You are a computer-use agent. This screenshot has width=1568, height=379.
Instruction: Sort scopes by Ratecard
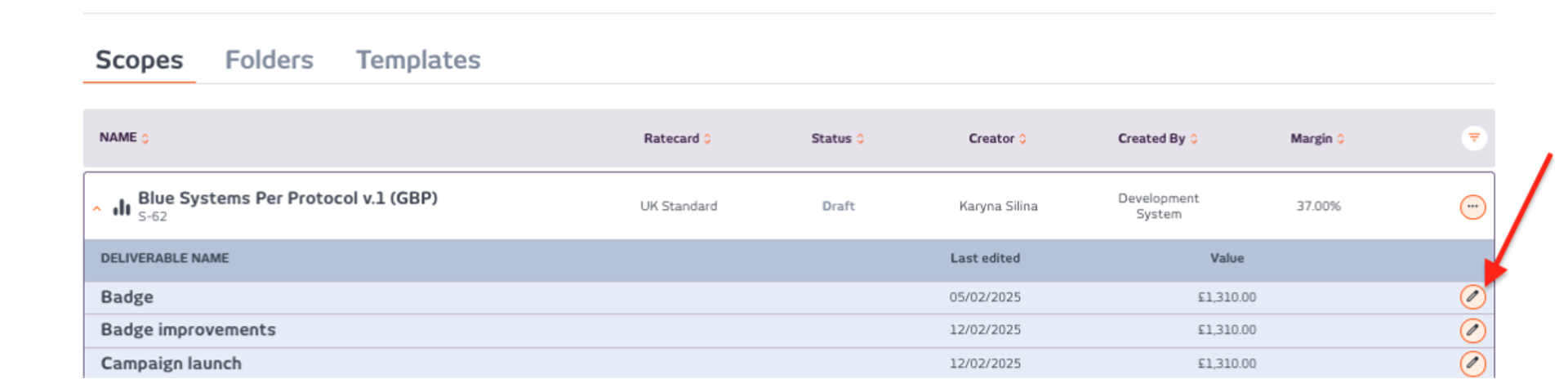(677, 138)
